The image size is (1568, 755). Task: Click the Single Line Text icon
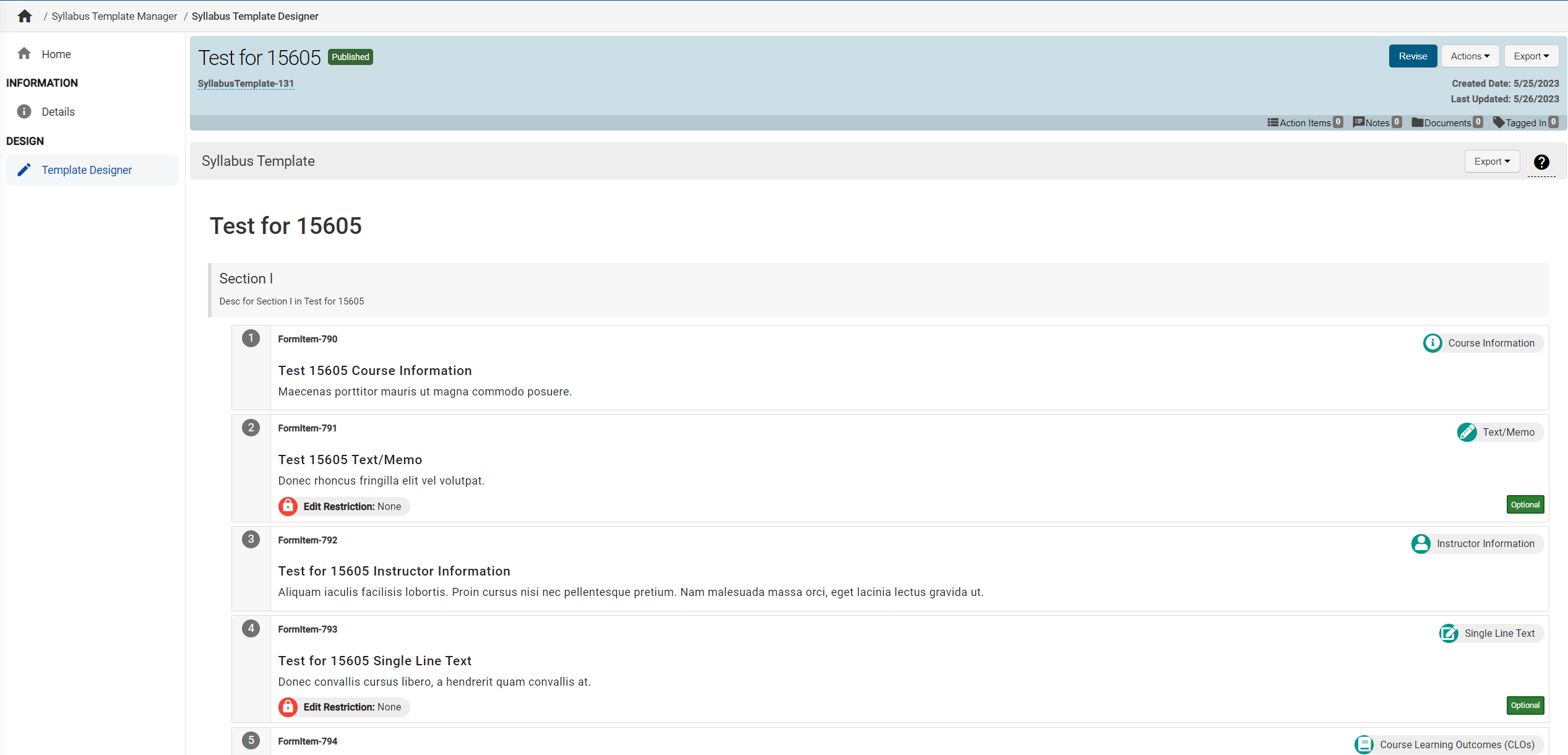(x=1448, y=633)
